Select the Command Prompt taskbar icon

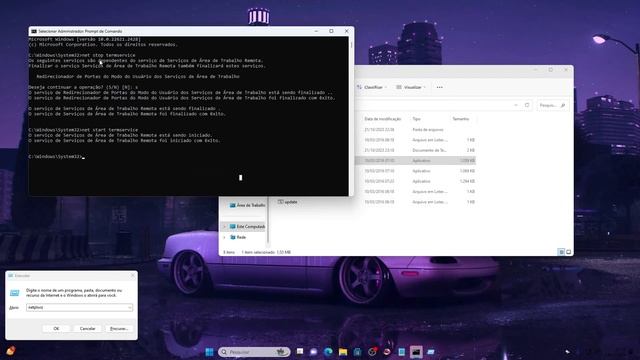pos(416,352)
